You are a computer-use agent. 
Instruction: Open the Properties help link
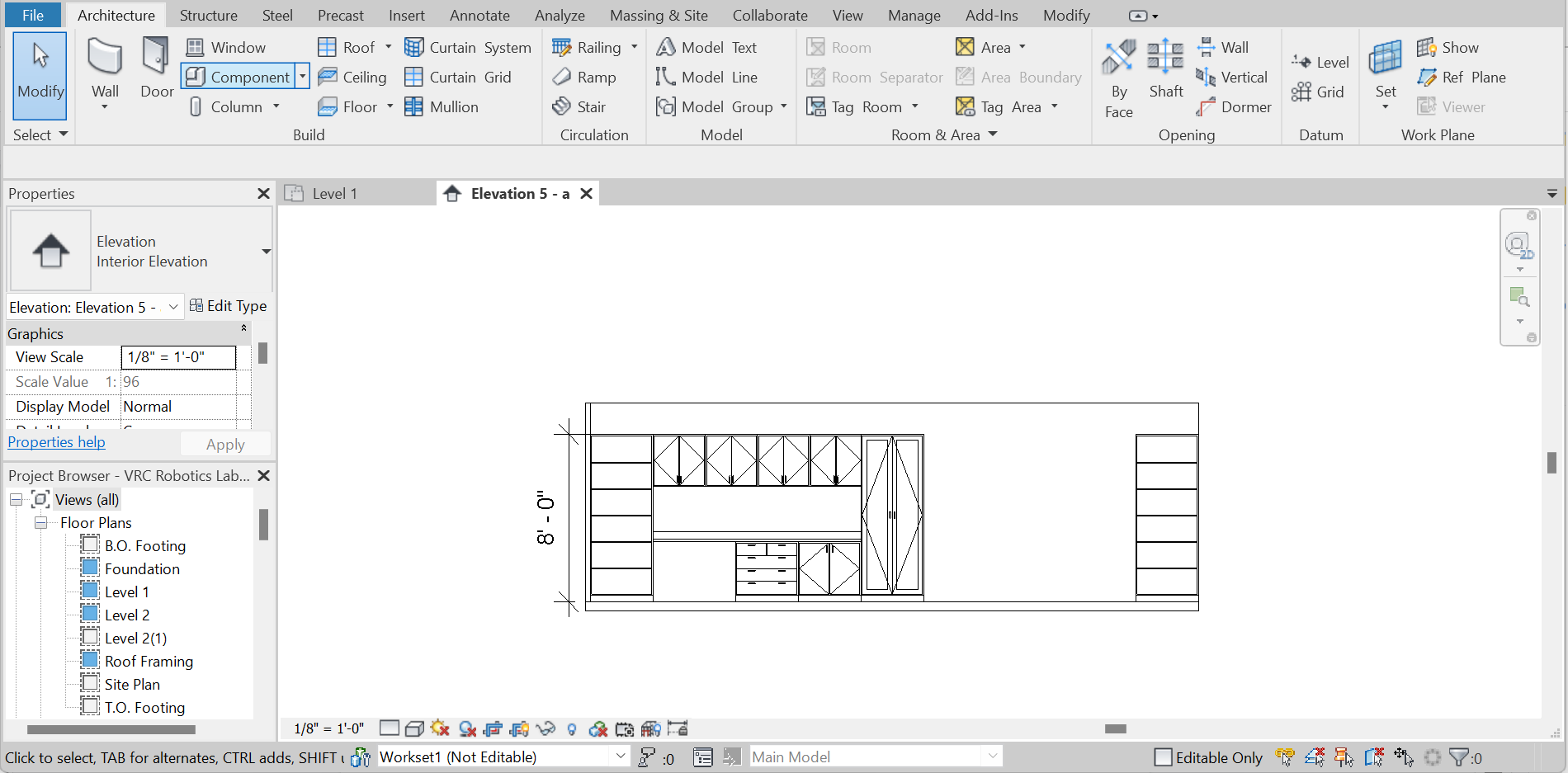(x=56, y=442)
